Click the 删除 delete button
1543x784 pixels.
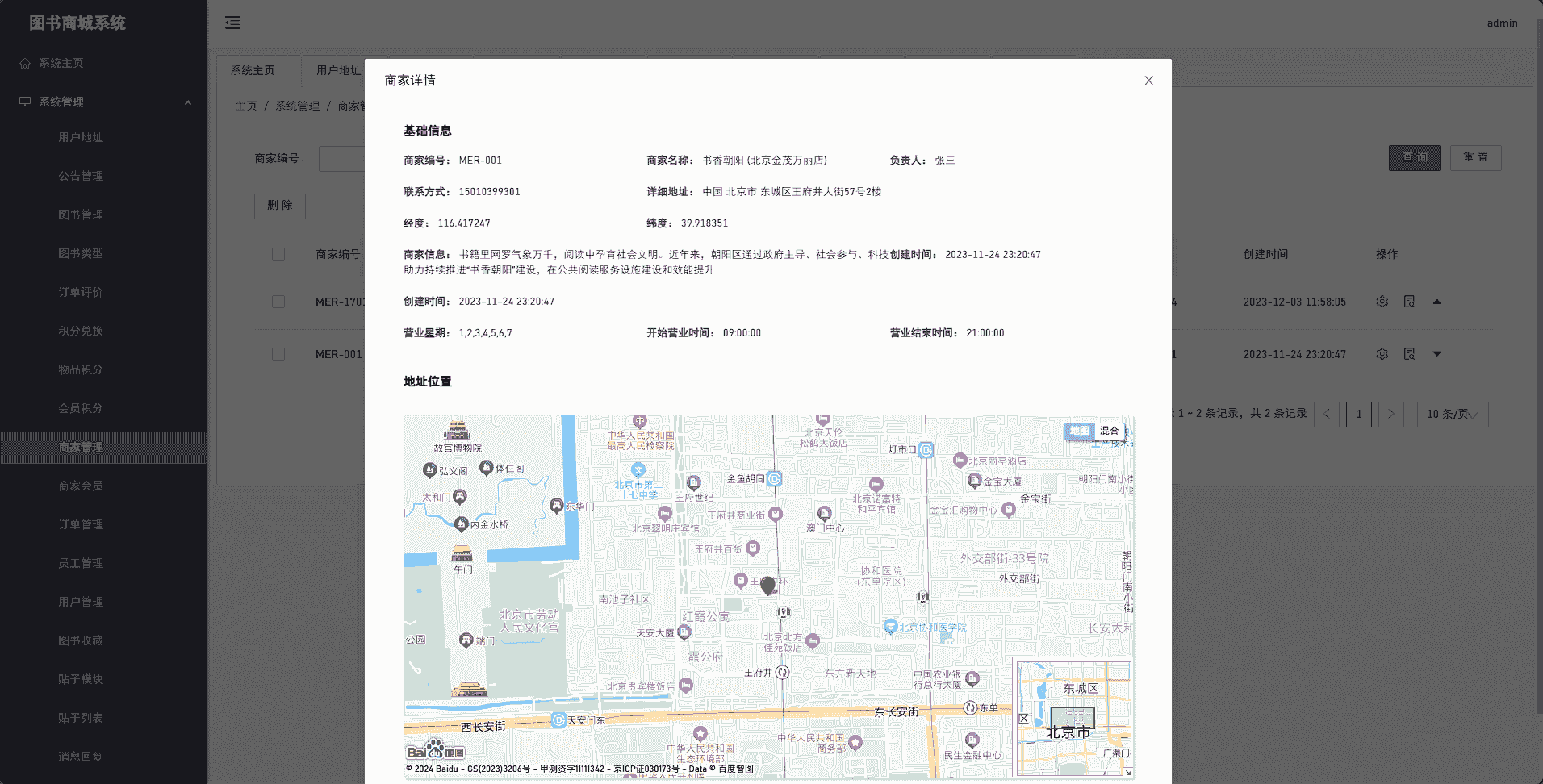click(x=280, y=206)
